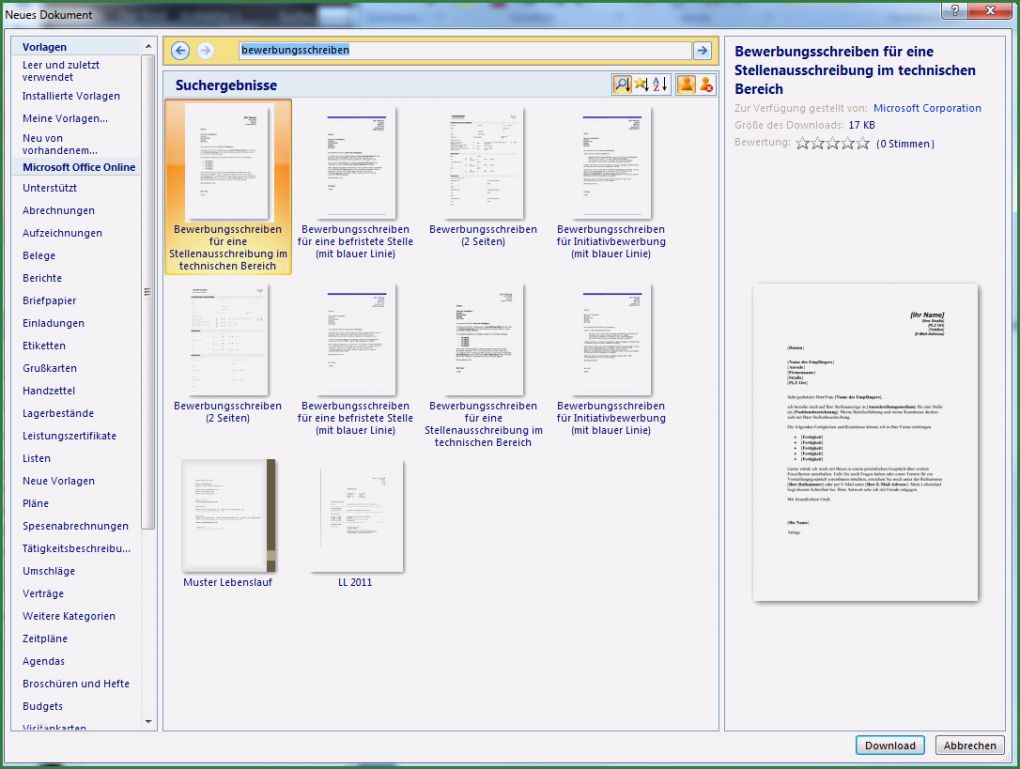Sort results by star rating
The image size is (1020, 769).
coord(641,85)
